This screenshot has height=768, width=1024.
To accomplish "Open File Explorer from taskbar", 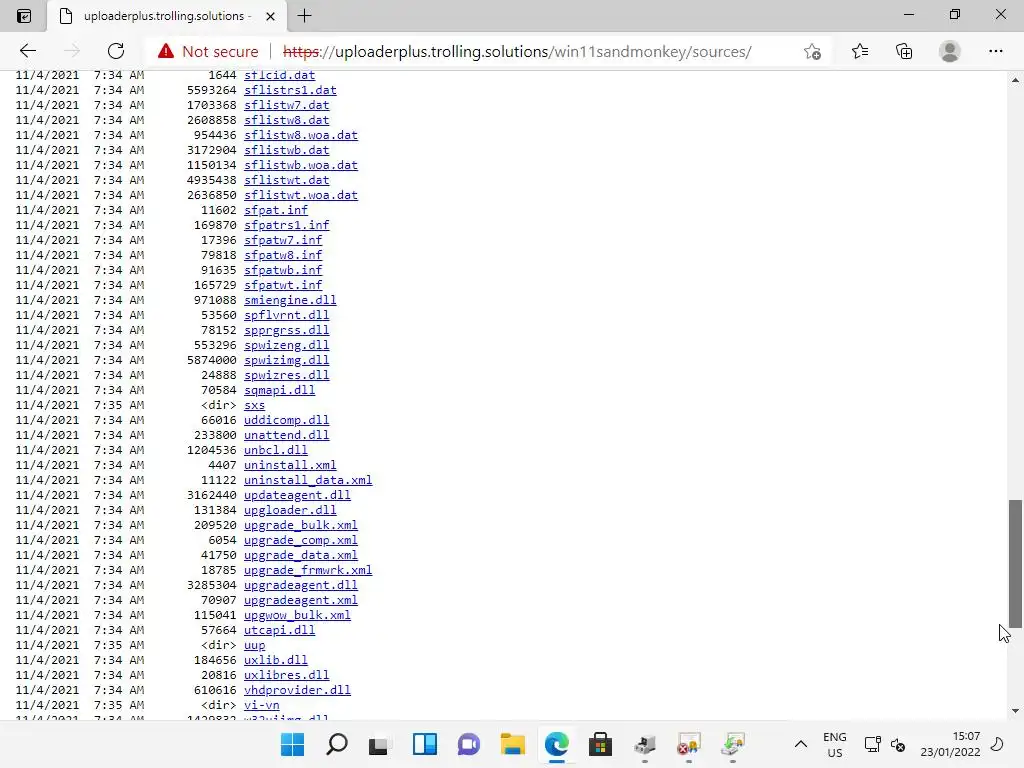I will pos(513,744).
